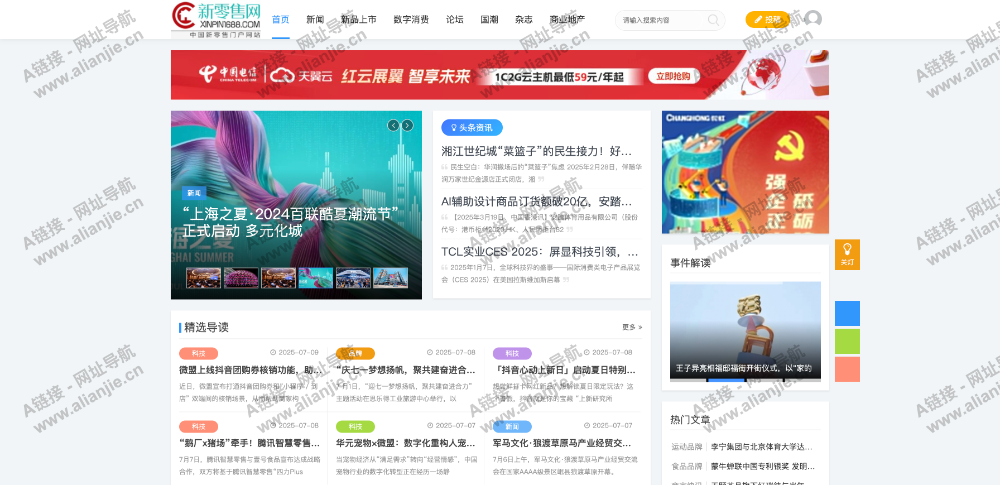Screen dimensions: 1000x485
Task: Open the user avatar icon
Action: (x=812, y=19)
